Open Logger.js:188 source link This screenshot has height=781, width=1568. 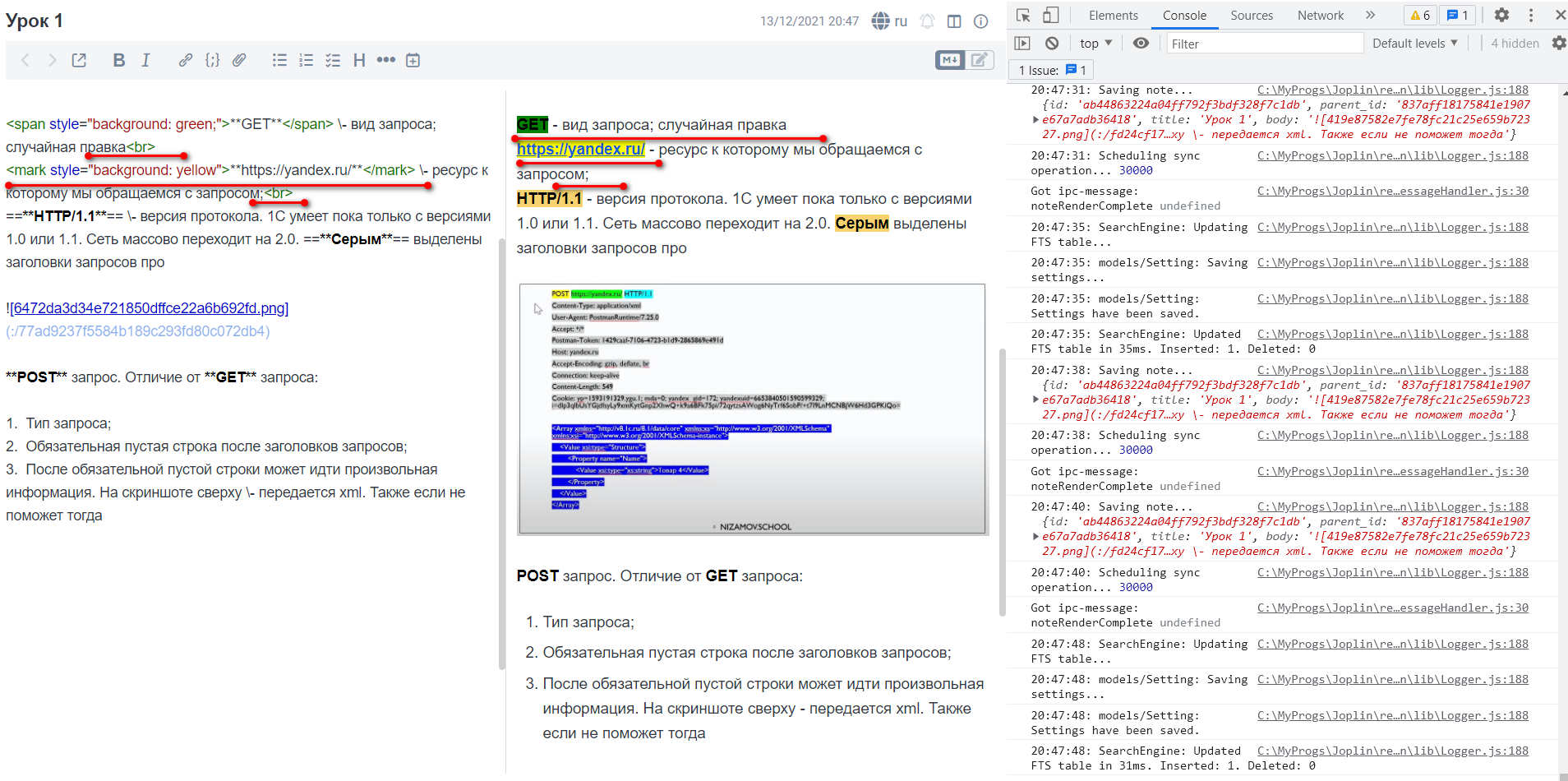pos(1392,90)
